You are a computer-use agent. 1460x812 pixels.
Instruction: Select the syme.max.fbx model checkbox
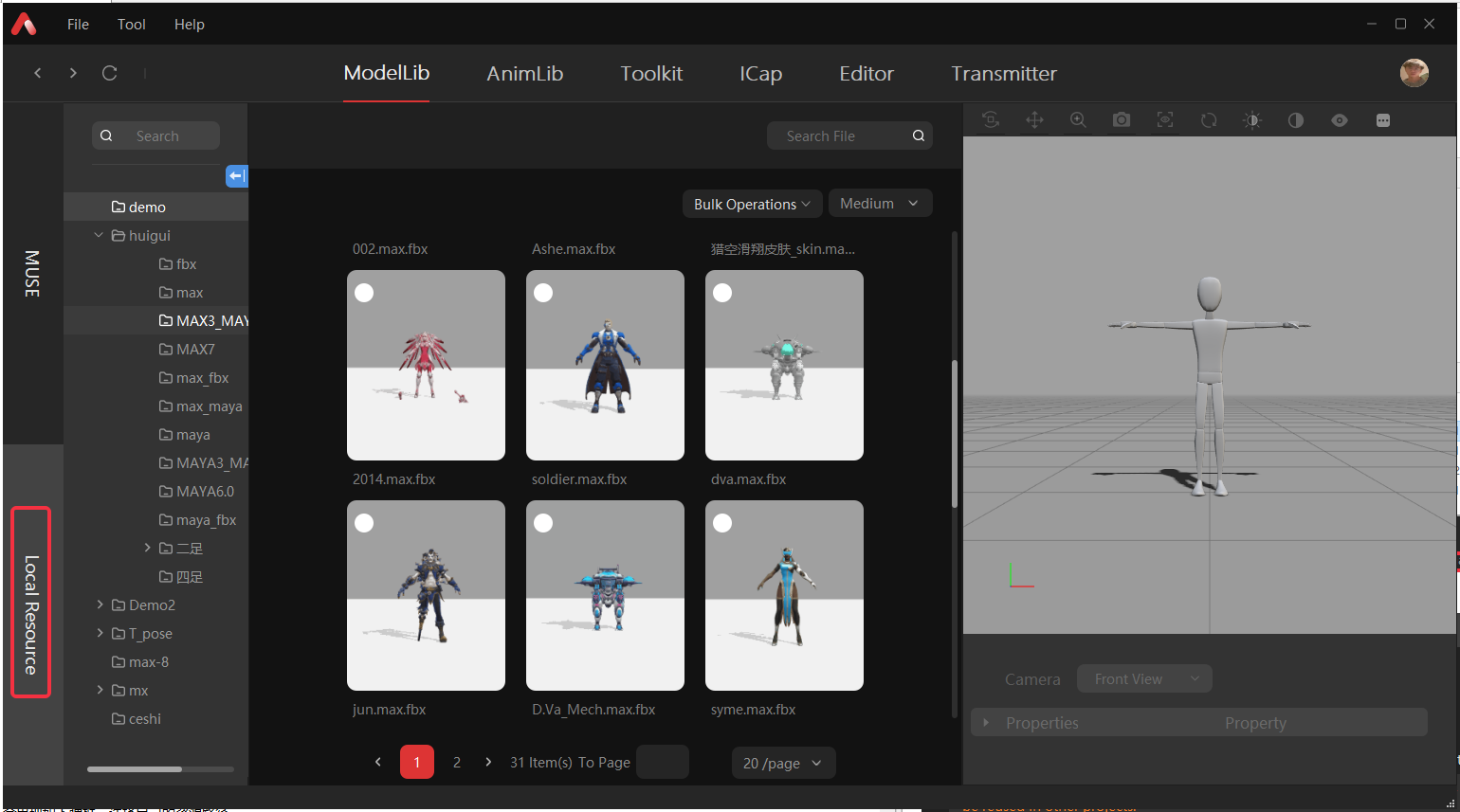722,523
